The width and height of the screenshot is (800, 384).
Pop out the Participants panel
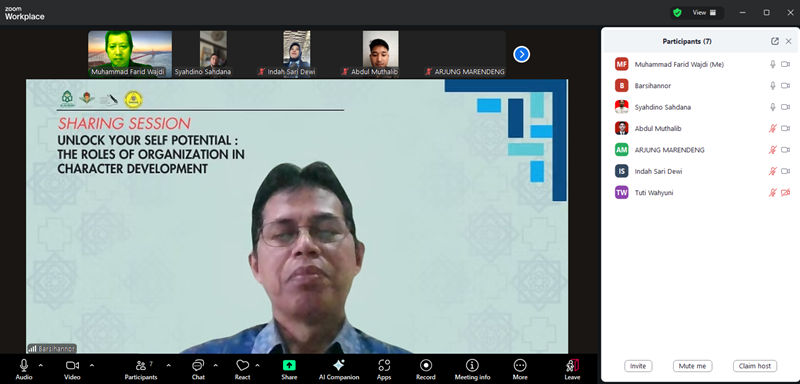tap(775, 41)
